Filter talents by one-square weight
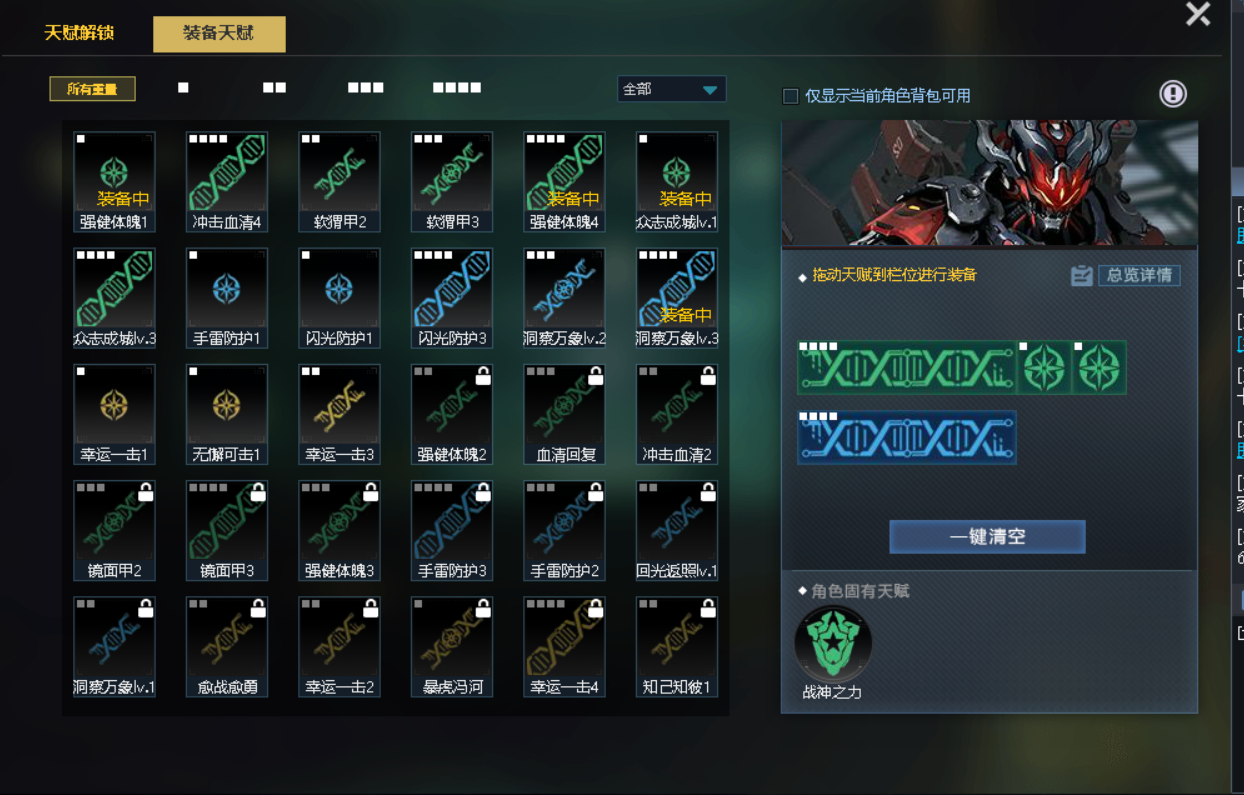The image size is (1244, 795). (x=183, y=88)
